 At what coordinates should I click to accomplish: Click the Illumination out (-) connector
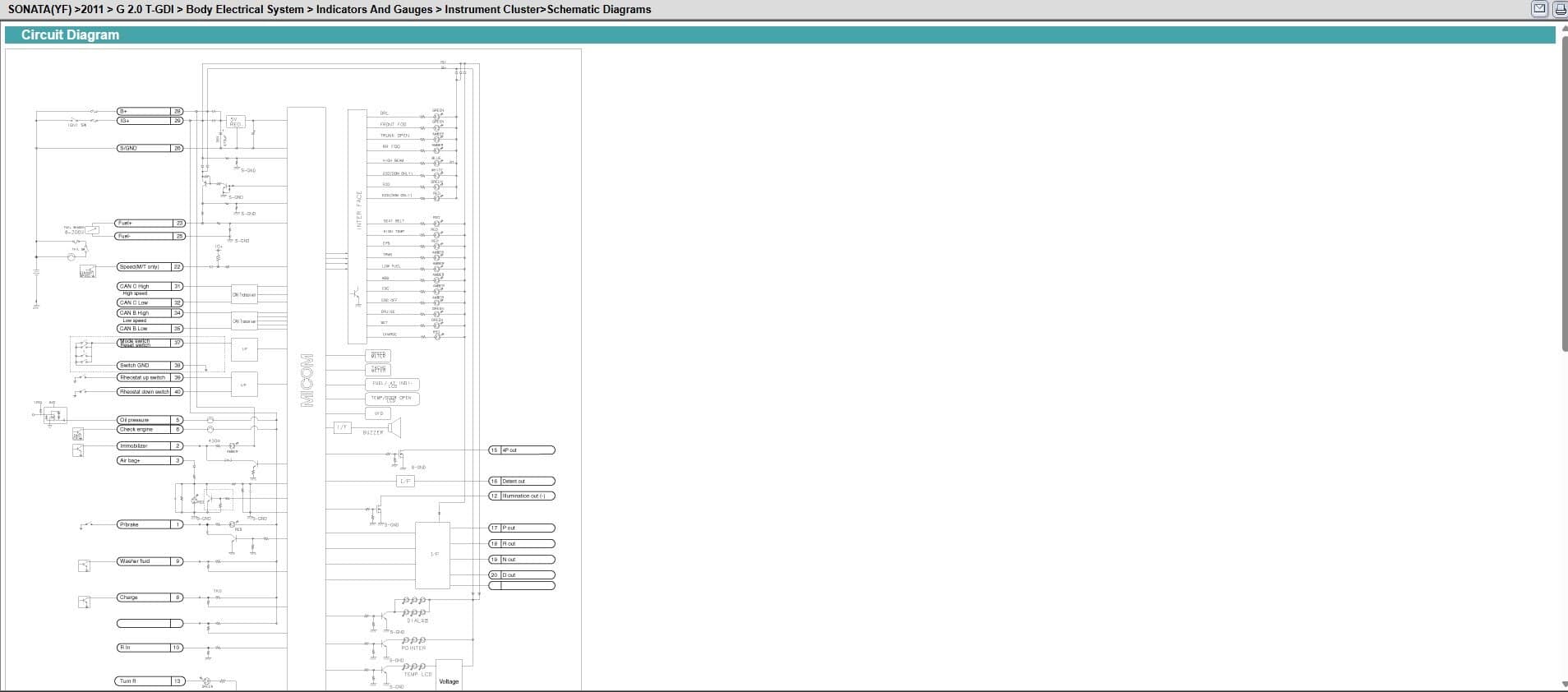click(526, 496)
